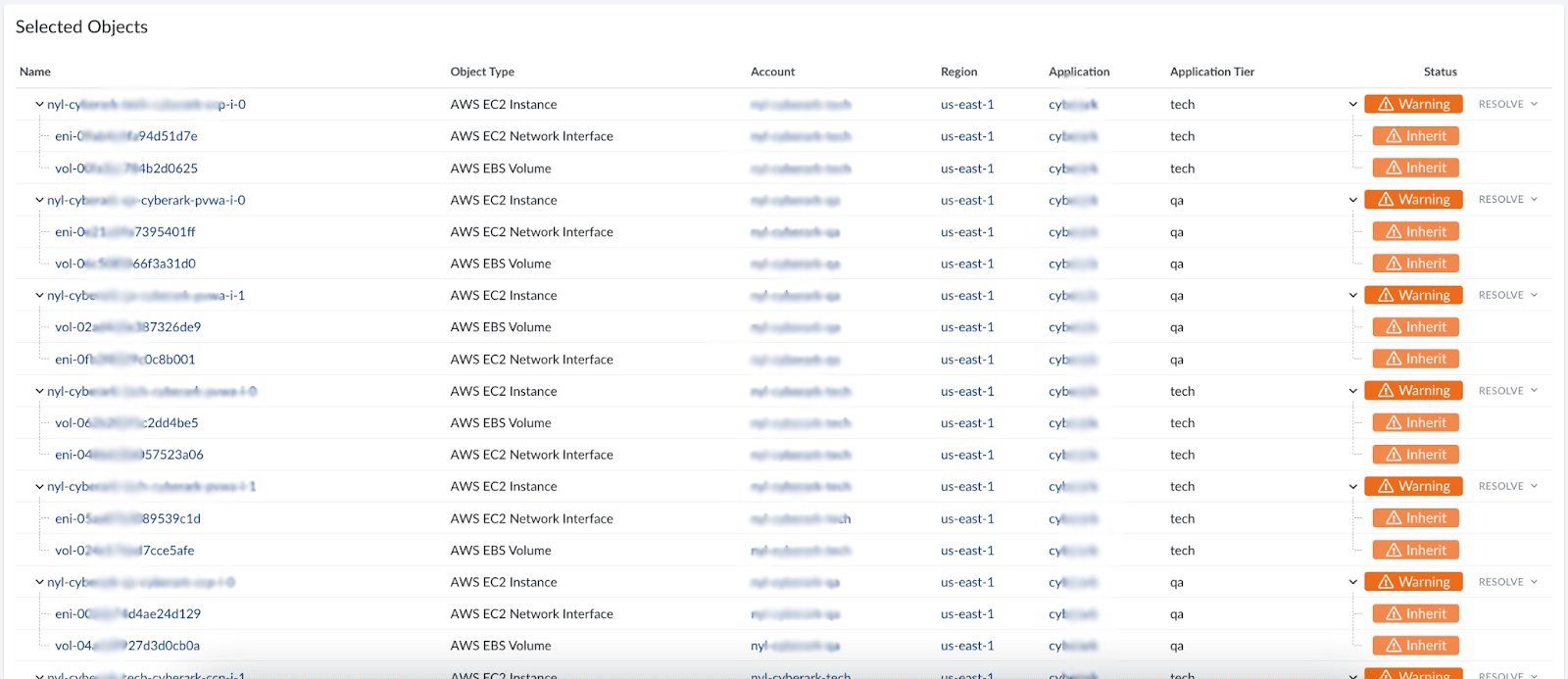Click qa tier cell in vol 87326de9 row
1568x679 pixels.
pyautogui.click(x=1177, y=327)
